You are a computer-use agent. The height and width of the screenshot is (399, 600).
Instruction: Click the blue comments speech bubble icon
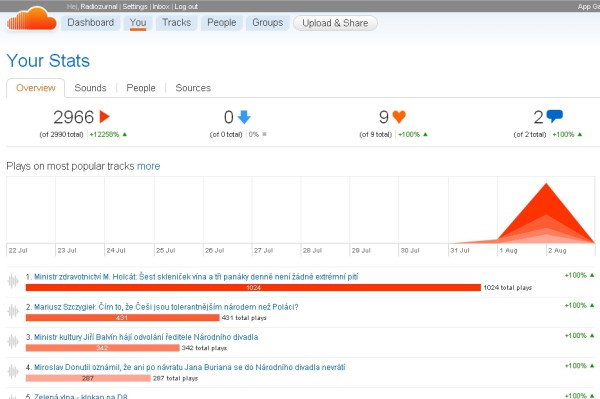coord(555,116)
